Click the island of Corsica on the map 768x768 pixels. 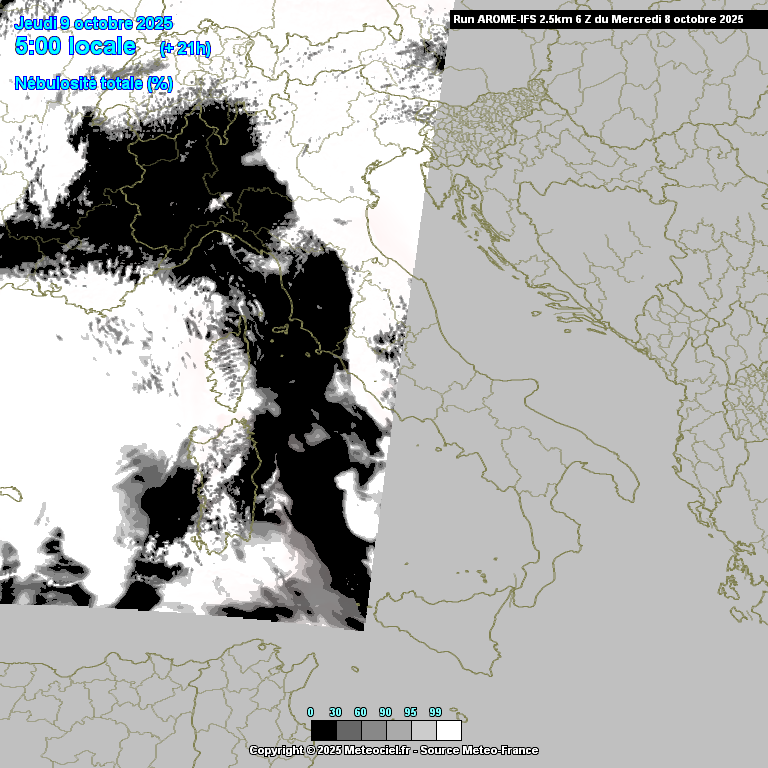pyautogui.click(x=229, y=370)
